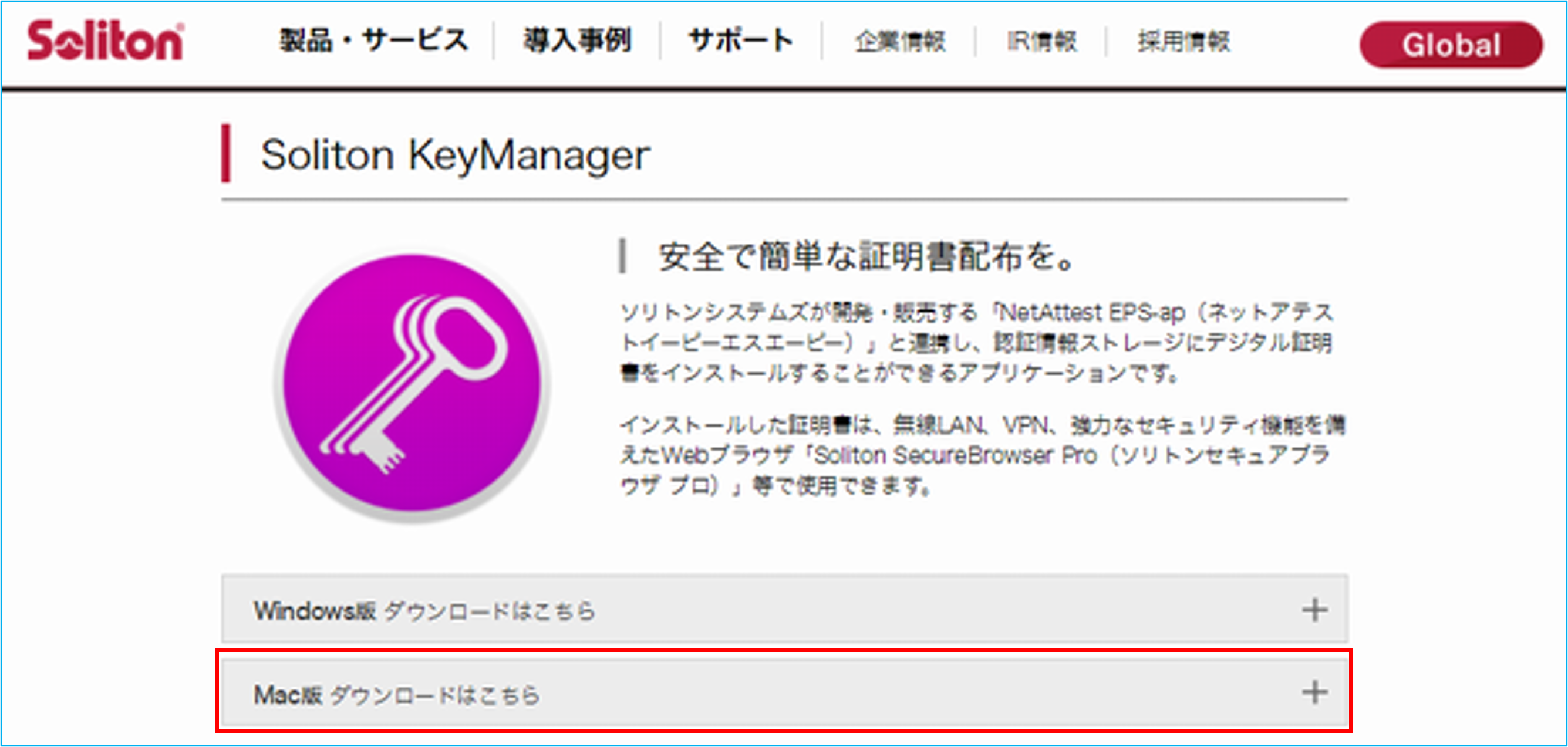Go to the サポート menu
The image size is (1568, 747).
(x=740, y=40)
